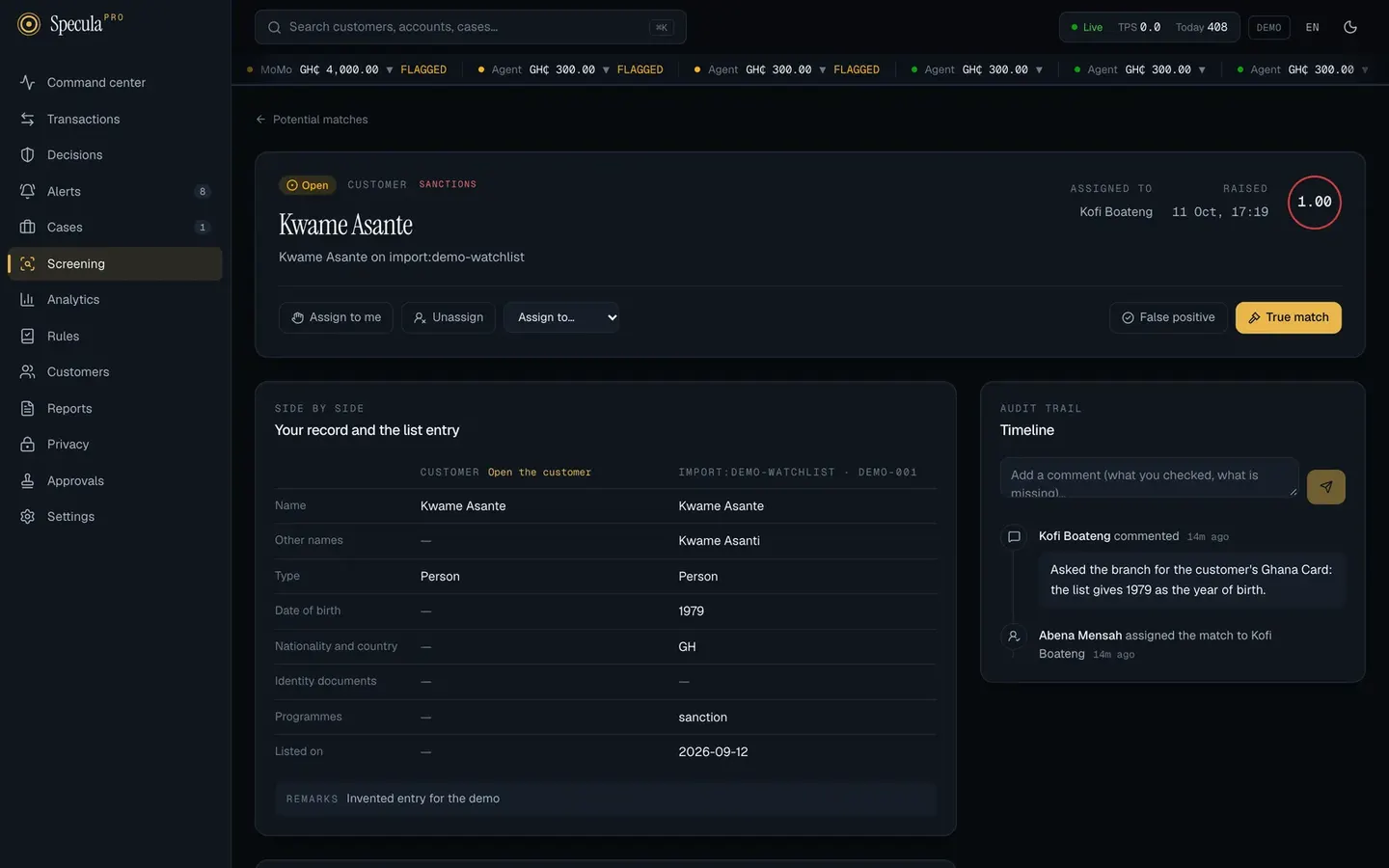Send comment with paper plane icon

click(1326, 487)
